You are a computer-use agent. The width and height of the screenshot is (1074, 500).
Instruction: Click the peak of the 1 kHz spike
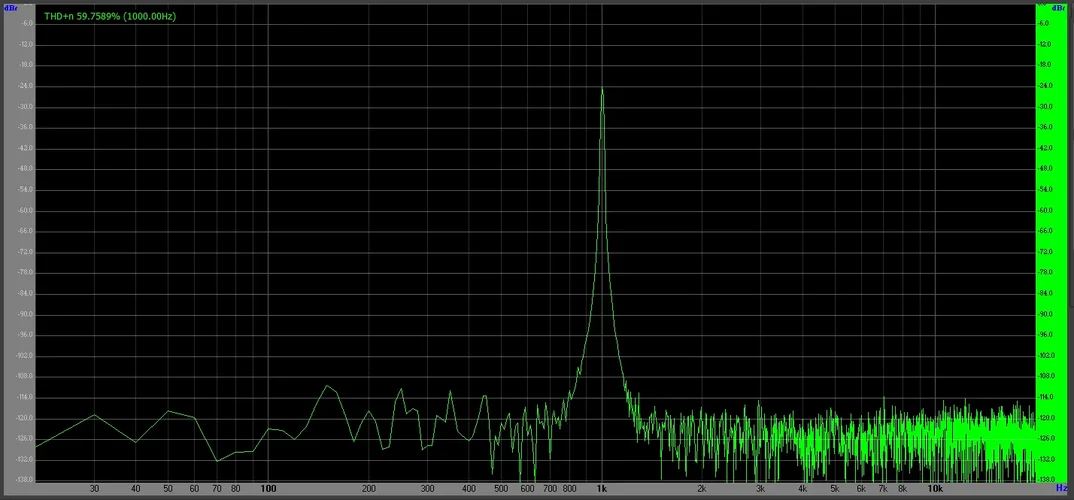[602, 90]
